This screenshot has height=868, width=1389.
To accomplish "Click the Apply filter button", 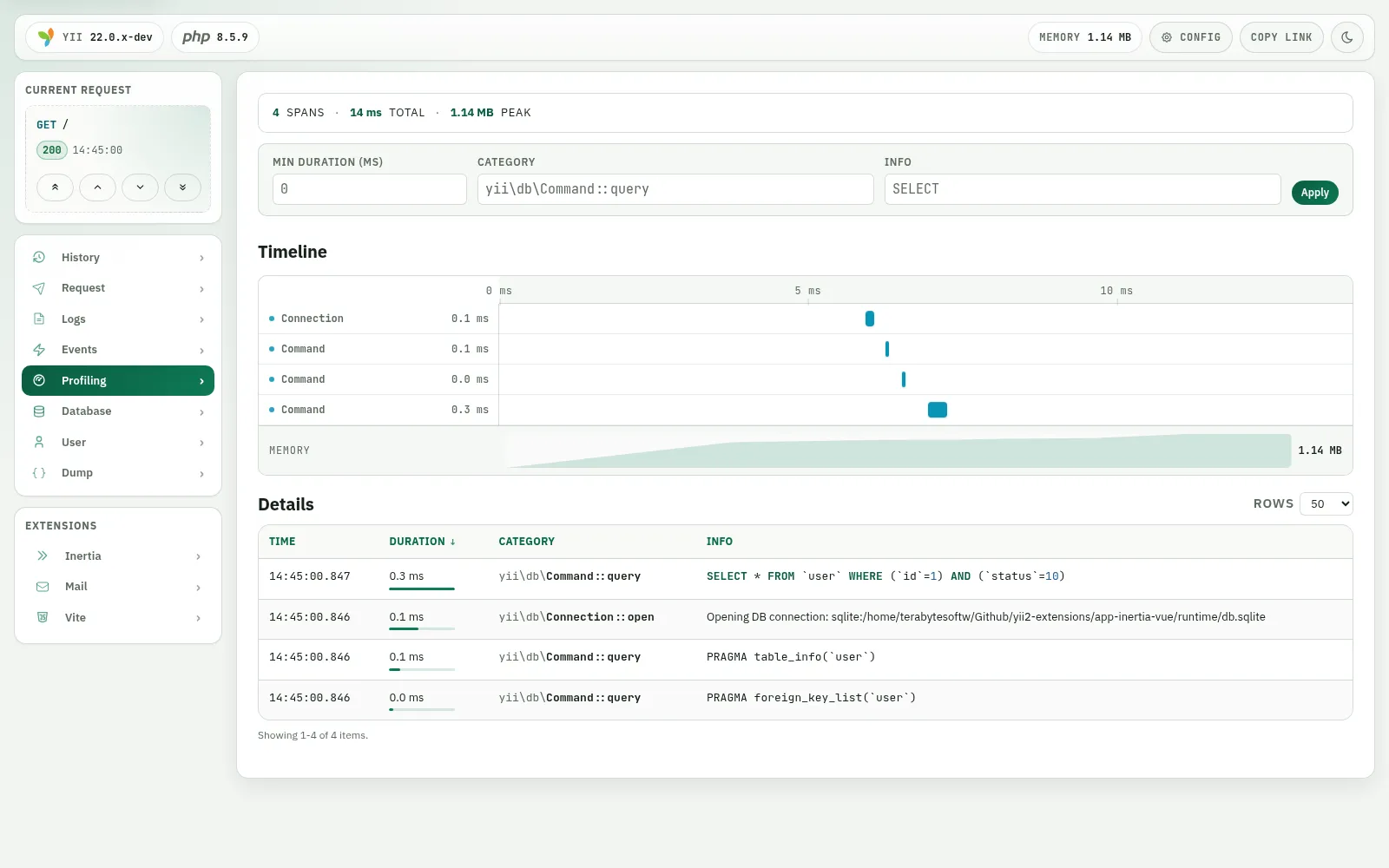I will point(1314,193).
